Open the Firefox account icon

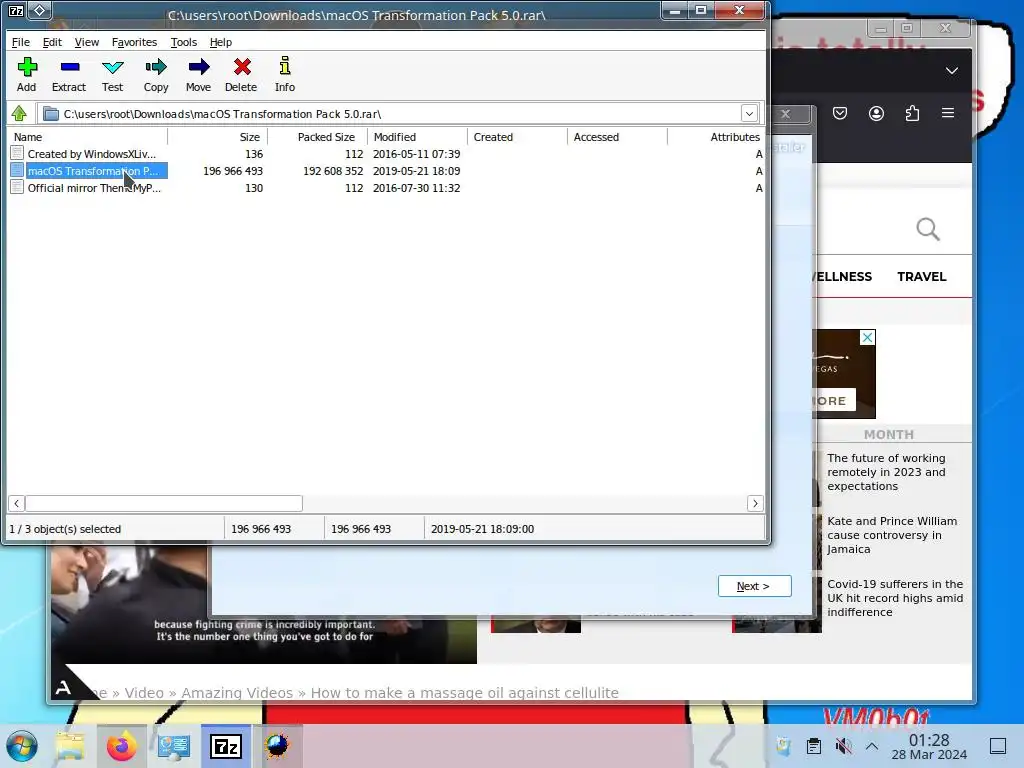point(876,114)
